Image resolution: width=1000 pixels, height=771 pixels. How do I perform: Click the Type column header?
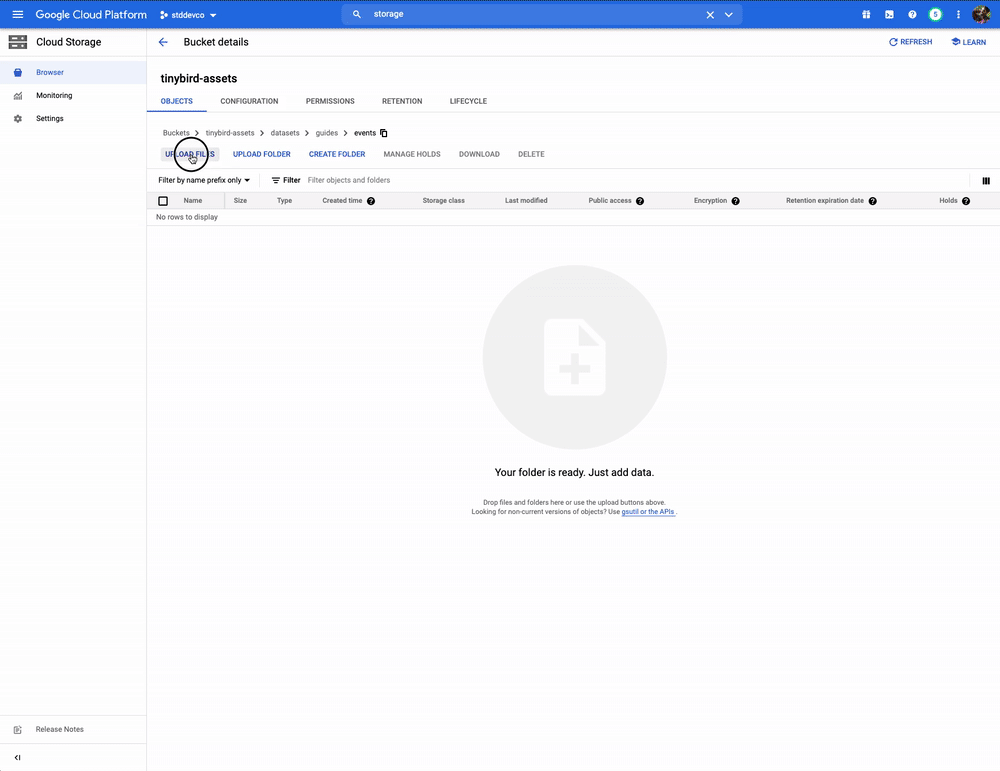tap(284, 201)
